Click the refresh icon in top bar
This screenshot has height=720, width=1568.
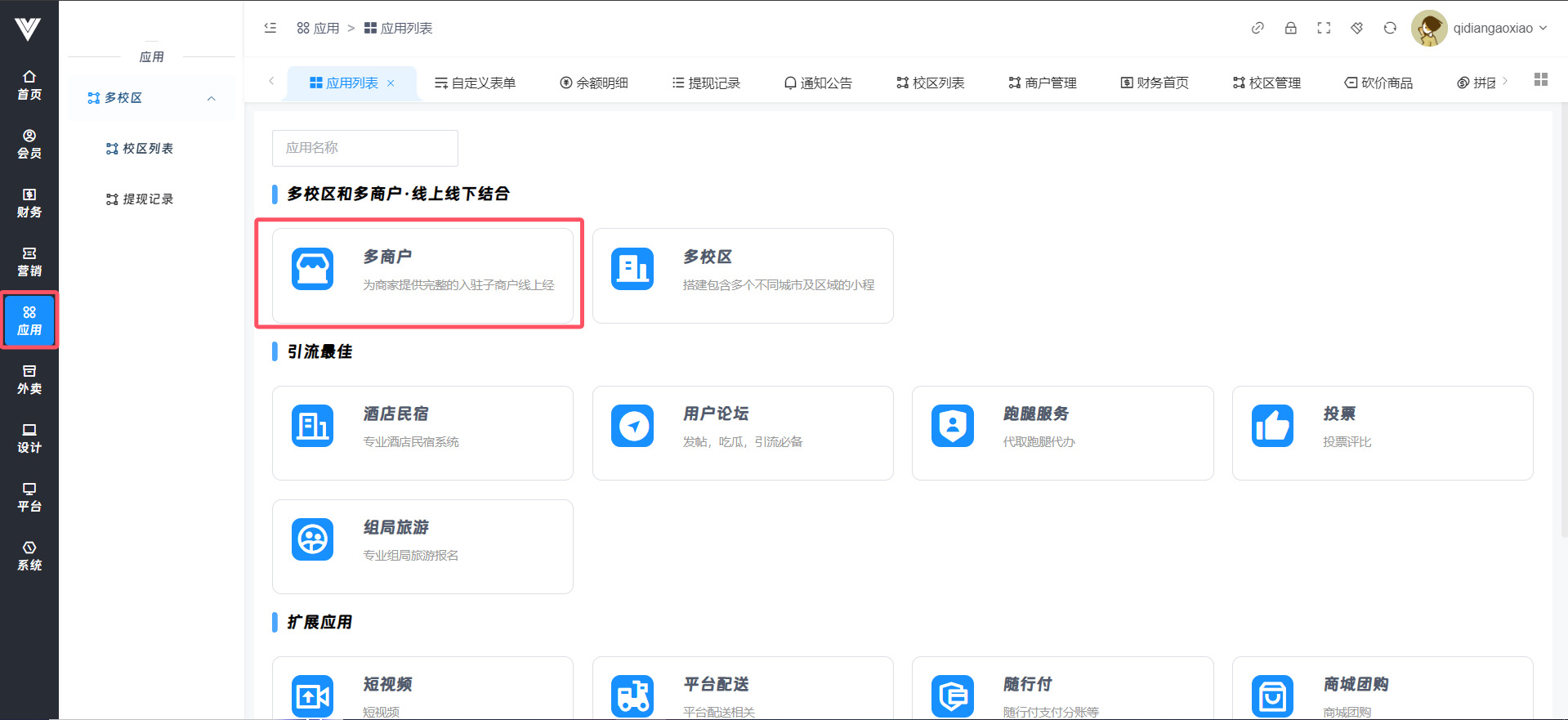click(1390, 28)
